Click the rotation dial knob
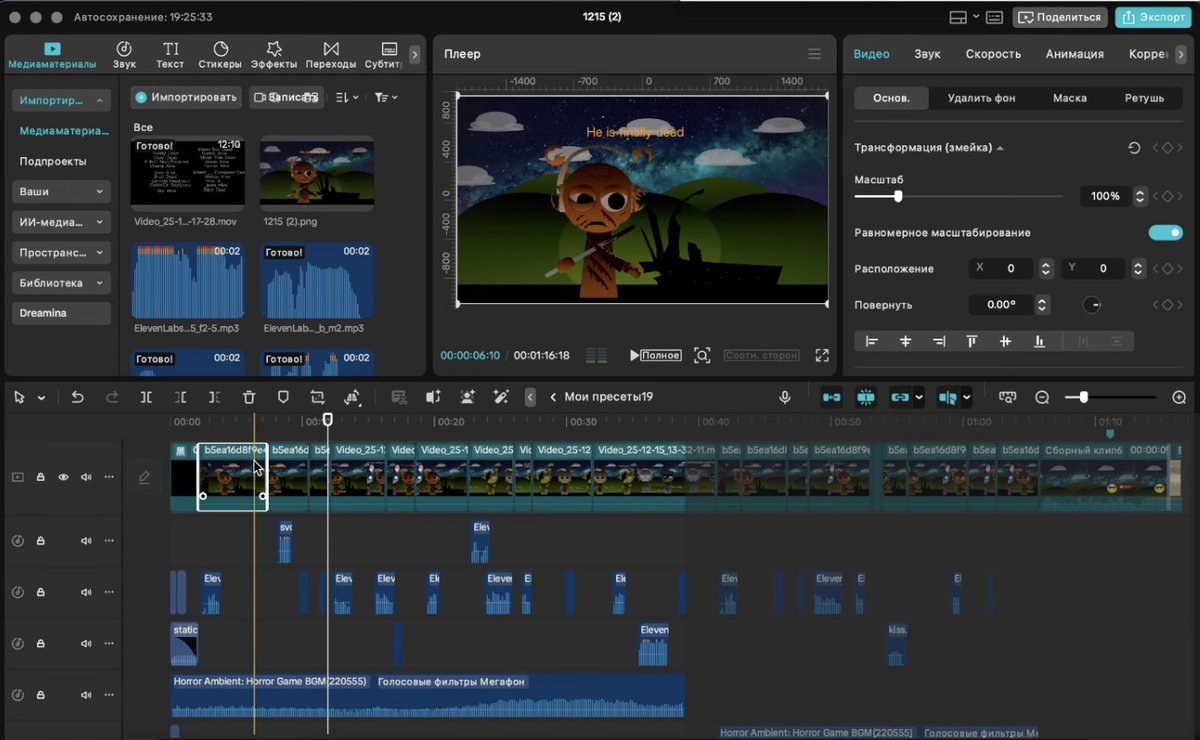 (x=1092, y=305)
